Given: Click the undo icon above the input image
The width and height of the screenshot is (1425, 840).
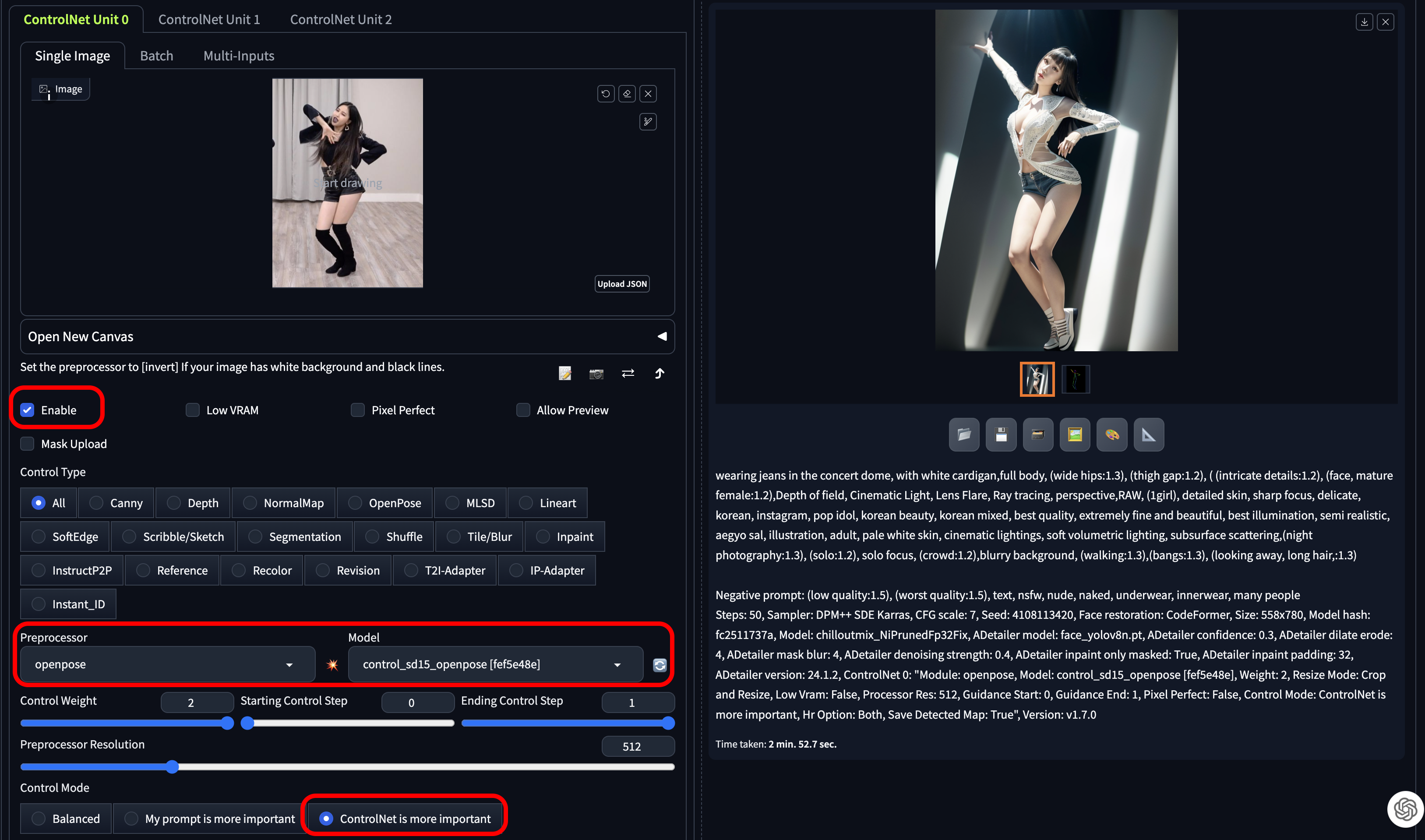Looking at the screenshot, I should [x=606, y=93].
